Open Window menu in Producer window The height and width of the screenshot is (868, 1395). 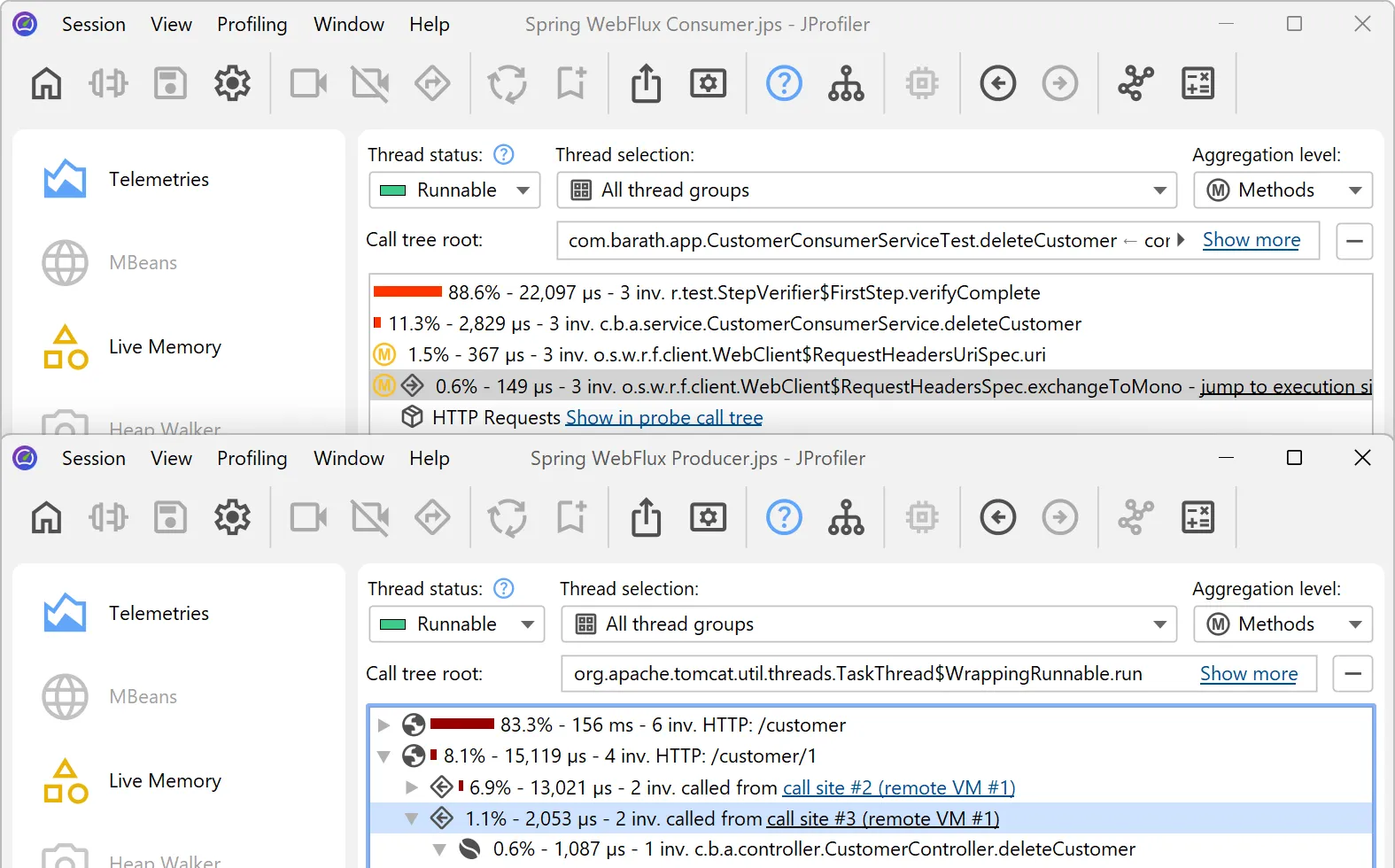click(349, 459)
